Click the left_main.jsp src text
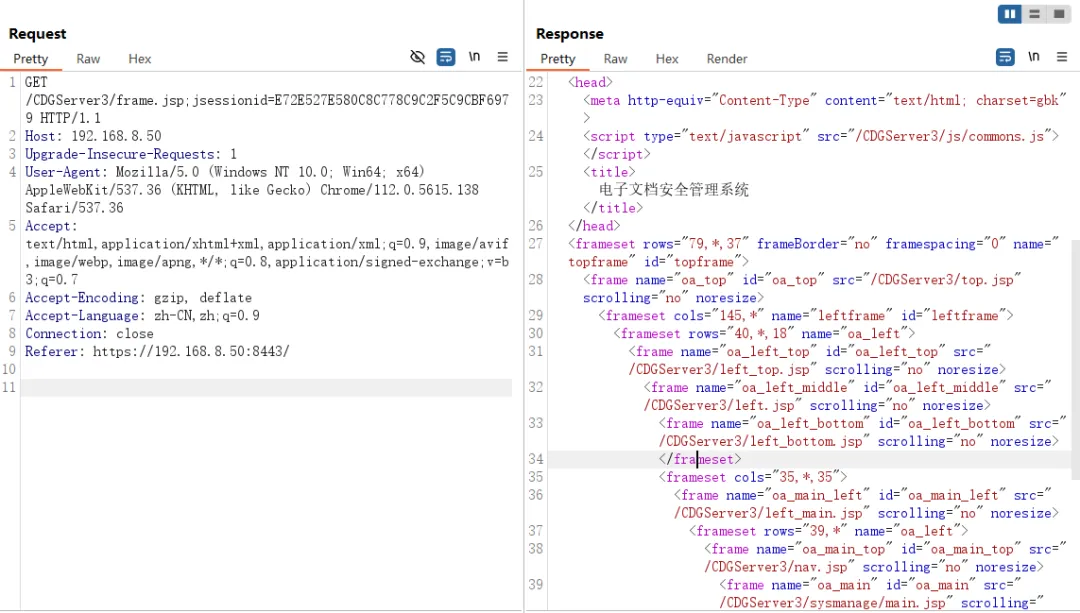This screenshot has height=613, width=1080. [x=771, y=512]
